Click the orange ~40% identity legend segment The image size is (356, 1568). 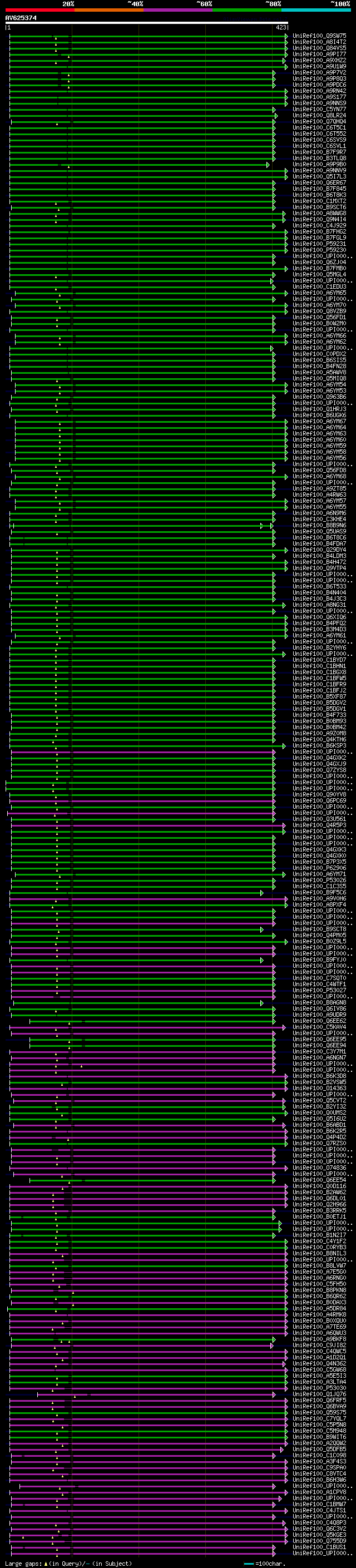pyautogui.click(x=109, y=11)
